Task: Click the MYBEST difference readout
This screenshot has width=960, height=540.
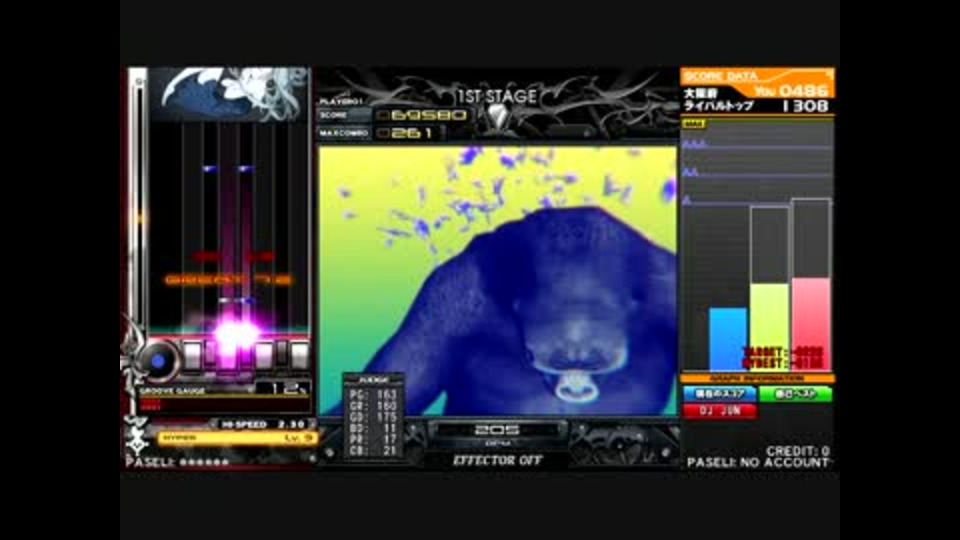Action: point(783,363)
